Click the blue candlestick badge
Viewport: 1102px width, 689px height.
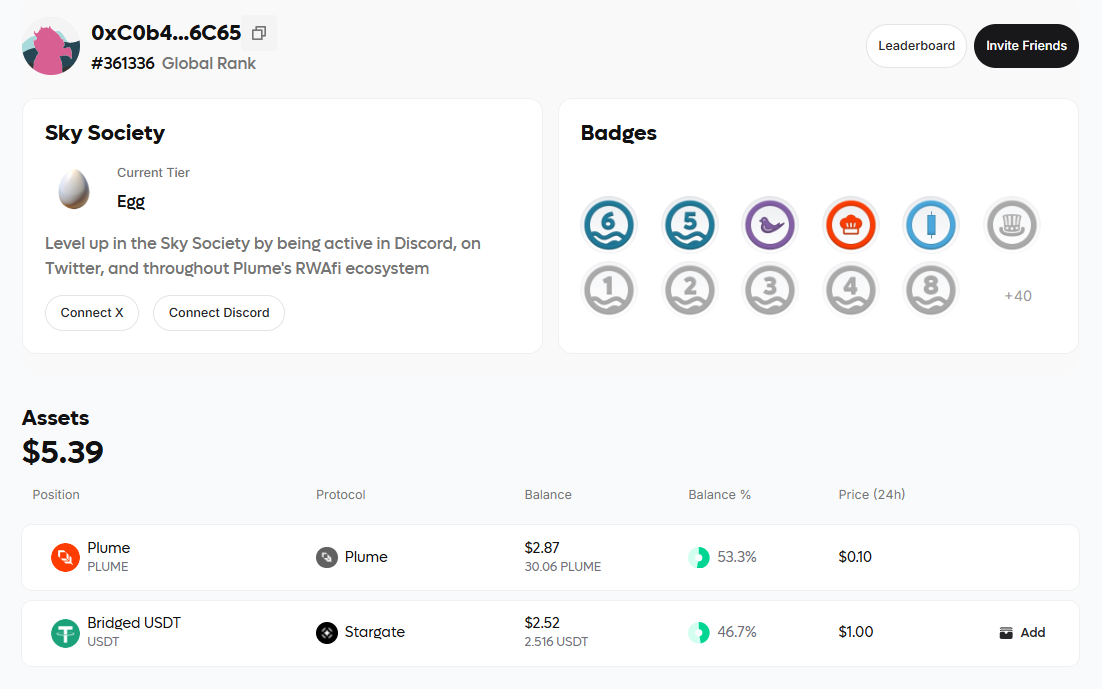pyautogui.click(x=931, y=225)
